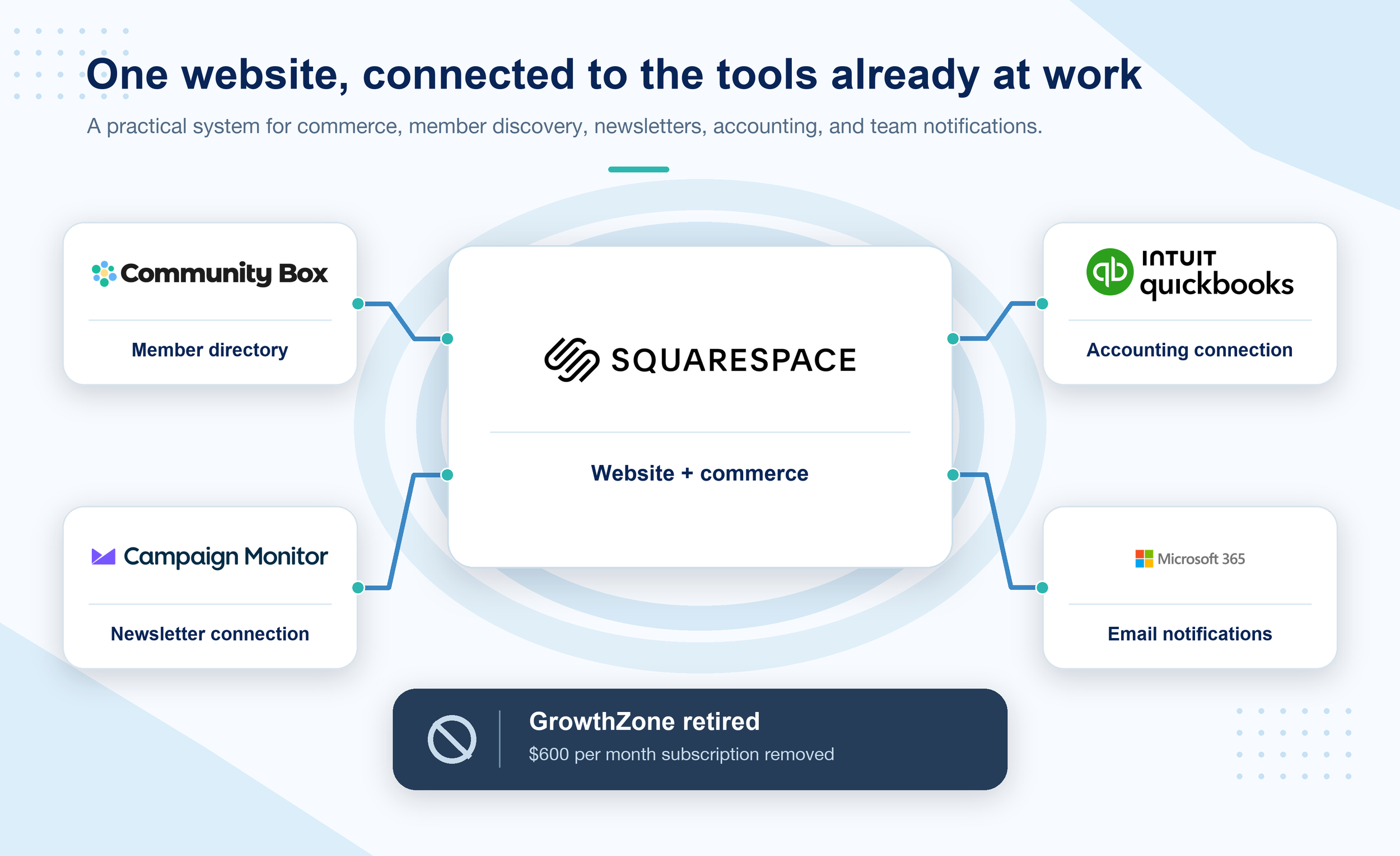
Task: Click the Squarespace logo mark
Action: [572, 360]
